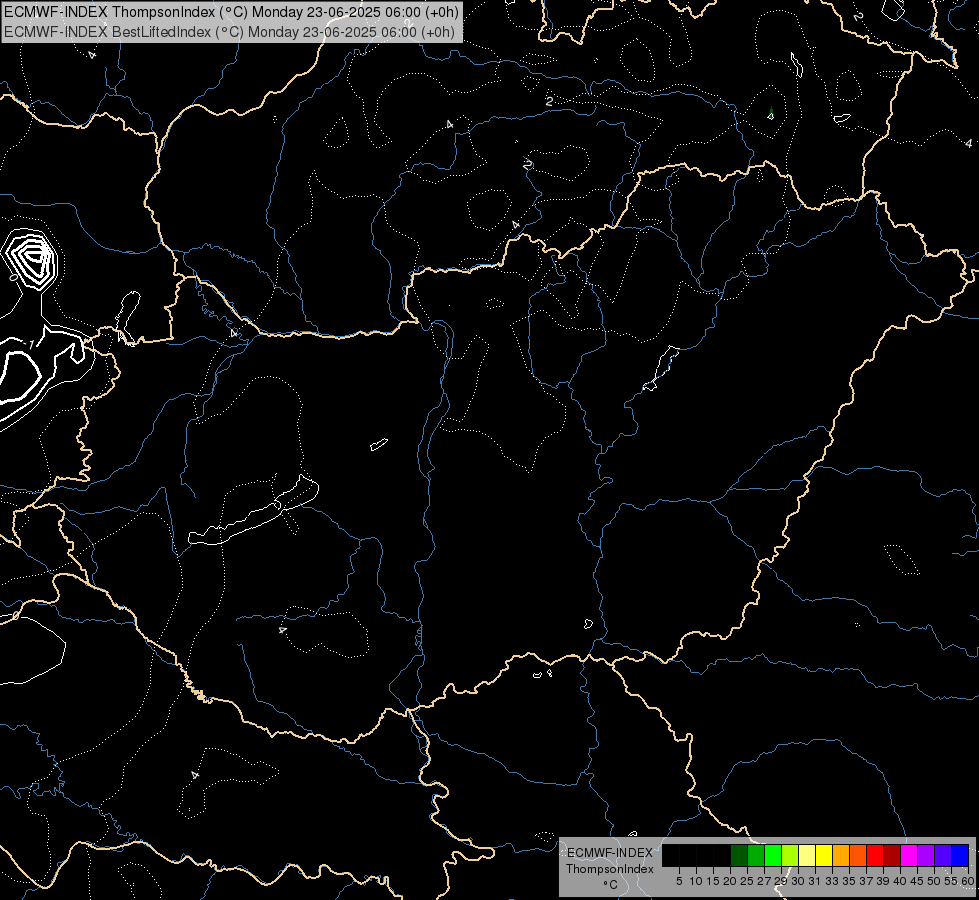Click the legend tick value 33
This screenshot has height=900, width=979.
tap(832, 881)
